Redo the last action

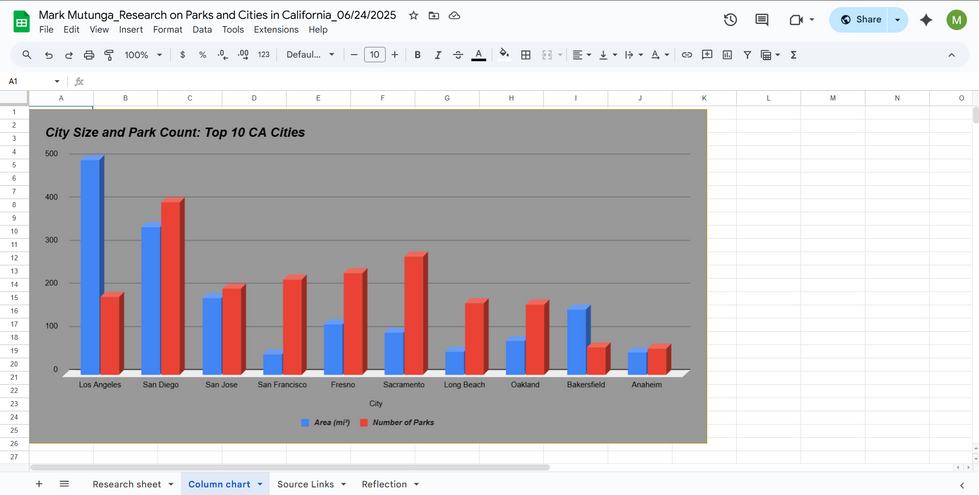click(69, 55)
